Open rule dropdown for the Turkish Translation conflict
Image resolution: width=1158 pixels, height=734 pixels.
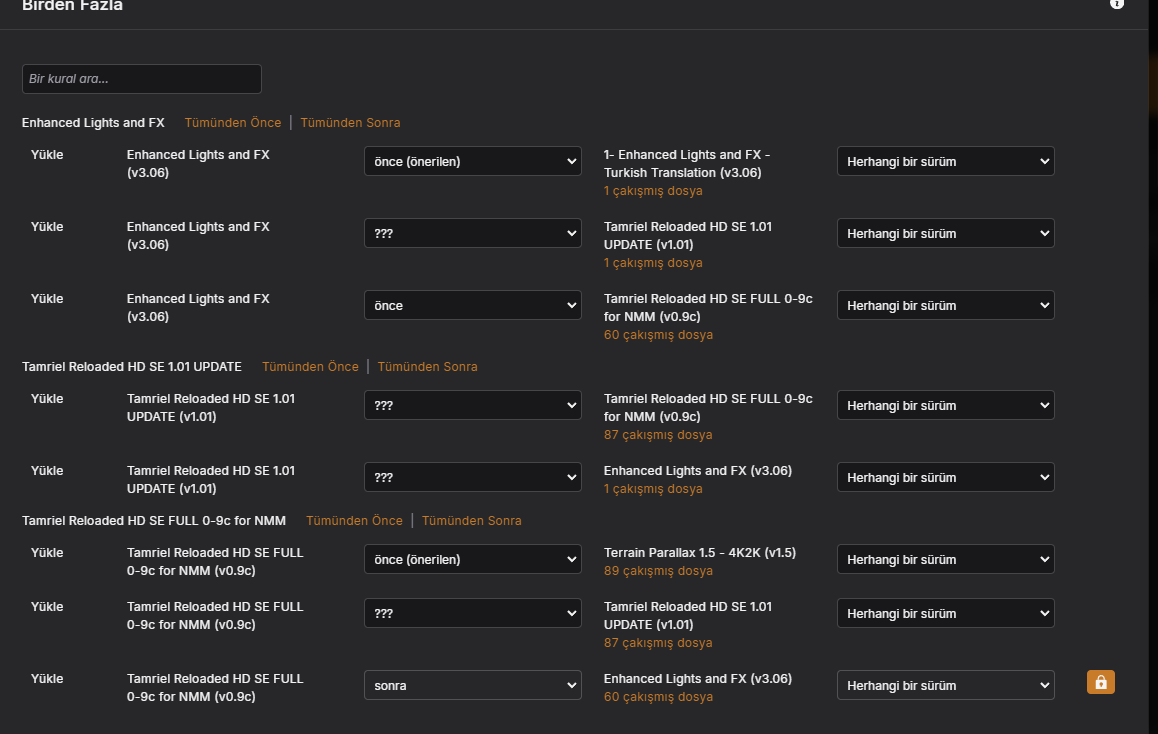click(x=472, y=161)
